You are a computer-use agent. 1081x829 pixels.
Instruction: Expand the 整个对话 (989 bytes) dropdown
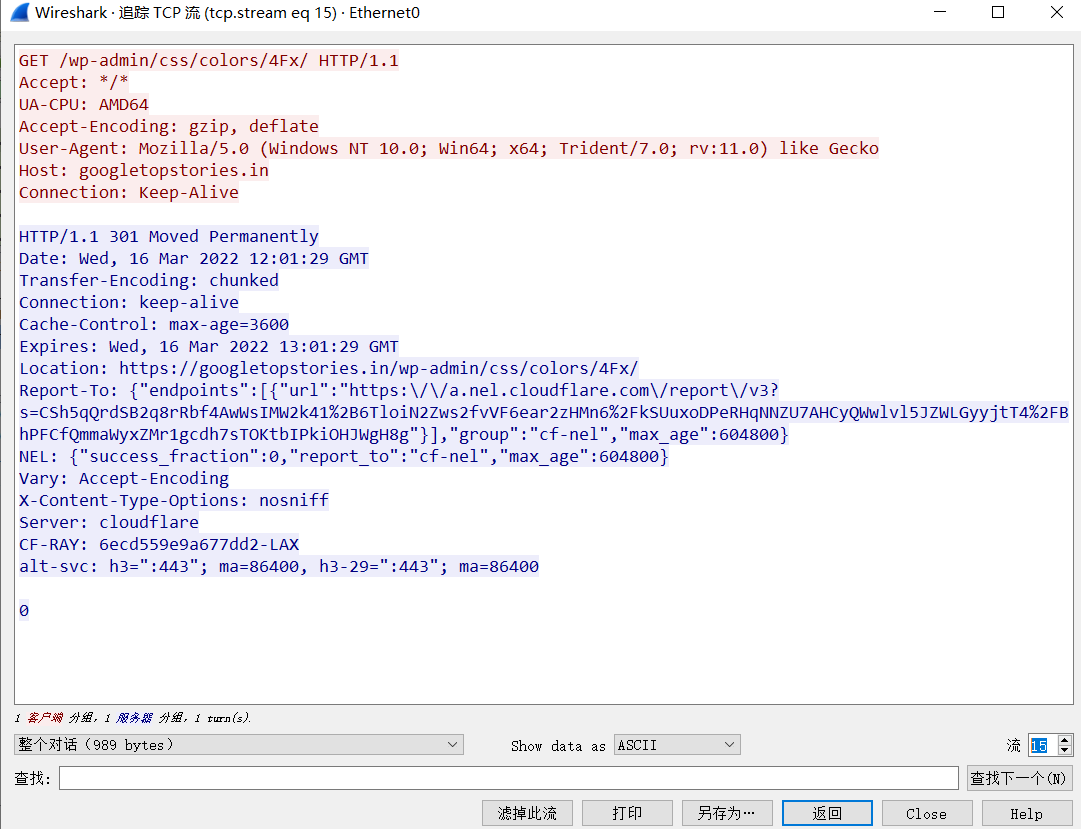[238, 745]
